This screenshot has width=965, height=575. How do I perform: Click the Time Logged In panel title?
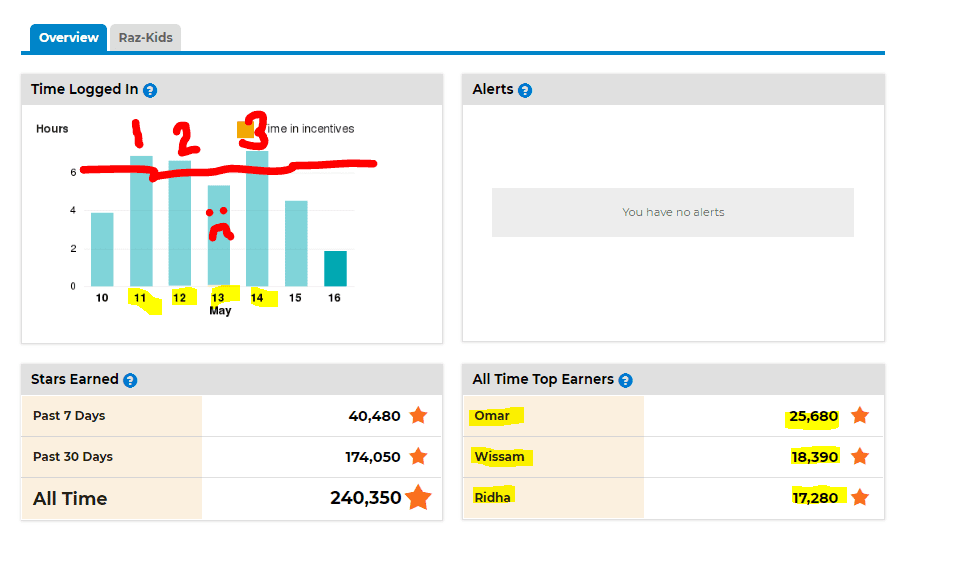click(x=85, y=89)
